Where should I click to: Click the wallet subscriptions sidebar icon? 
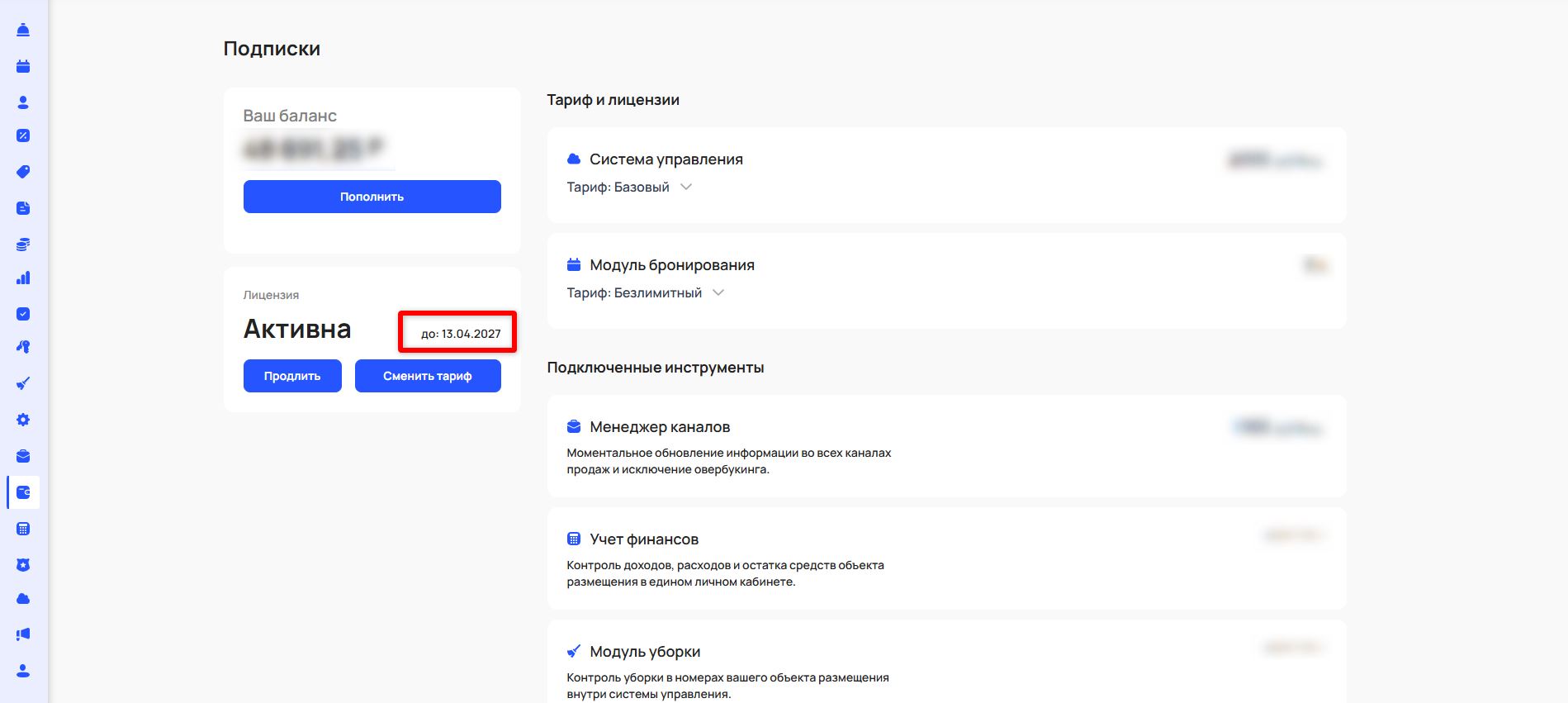[x=23, y=492]
